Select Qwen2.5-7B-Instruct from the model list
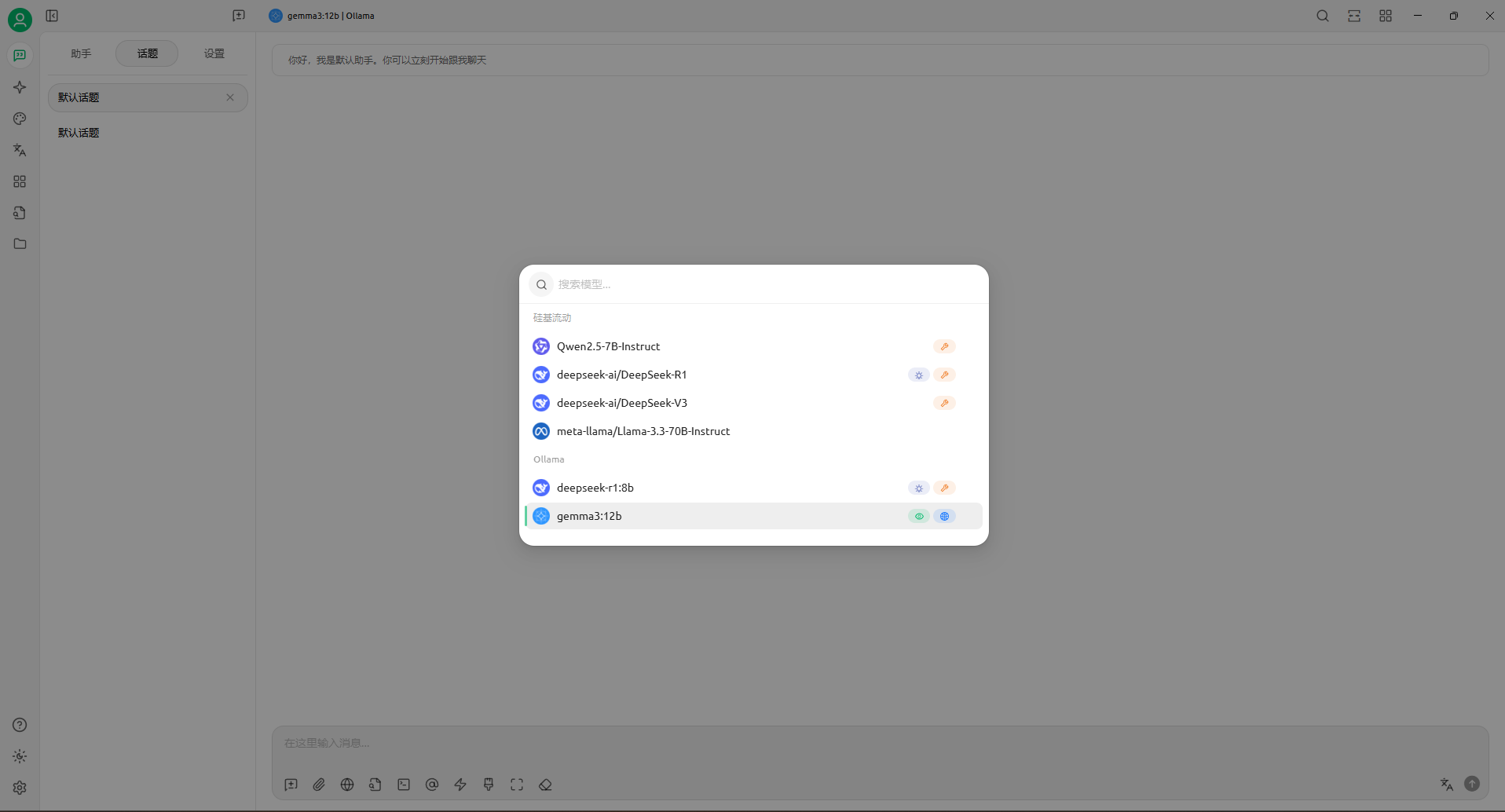Image resolution: width=1505 pixels, height=812 pixels. [x=608, y=346]
